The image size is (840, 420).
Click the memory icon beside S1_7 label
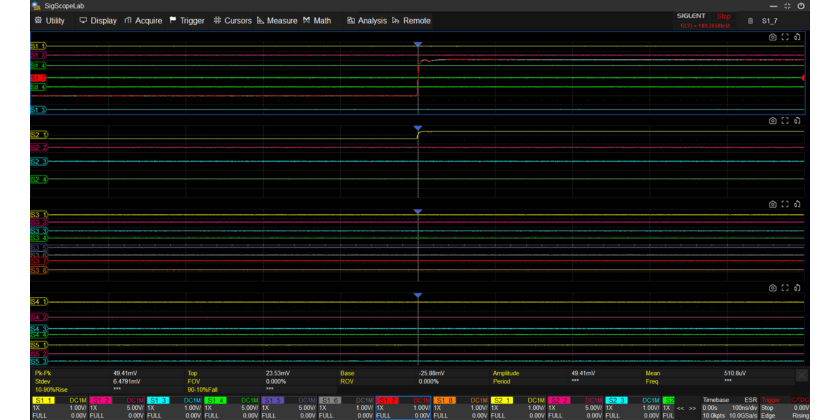click(750, 20)
